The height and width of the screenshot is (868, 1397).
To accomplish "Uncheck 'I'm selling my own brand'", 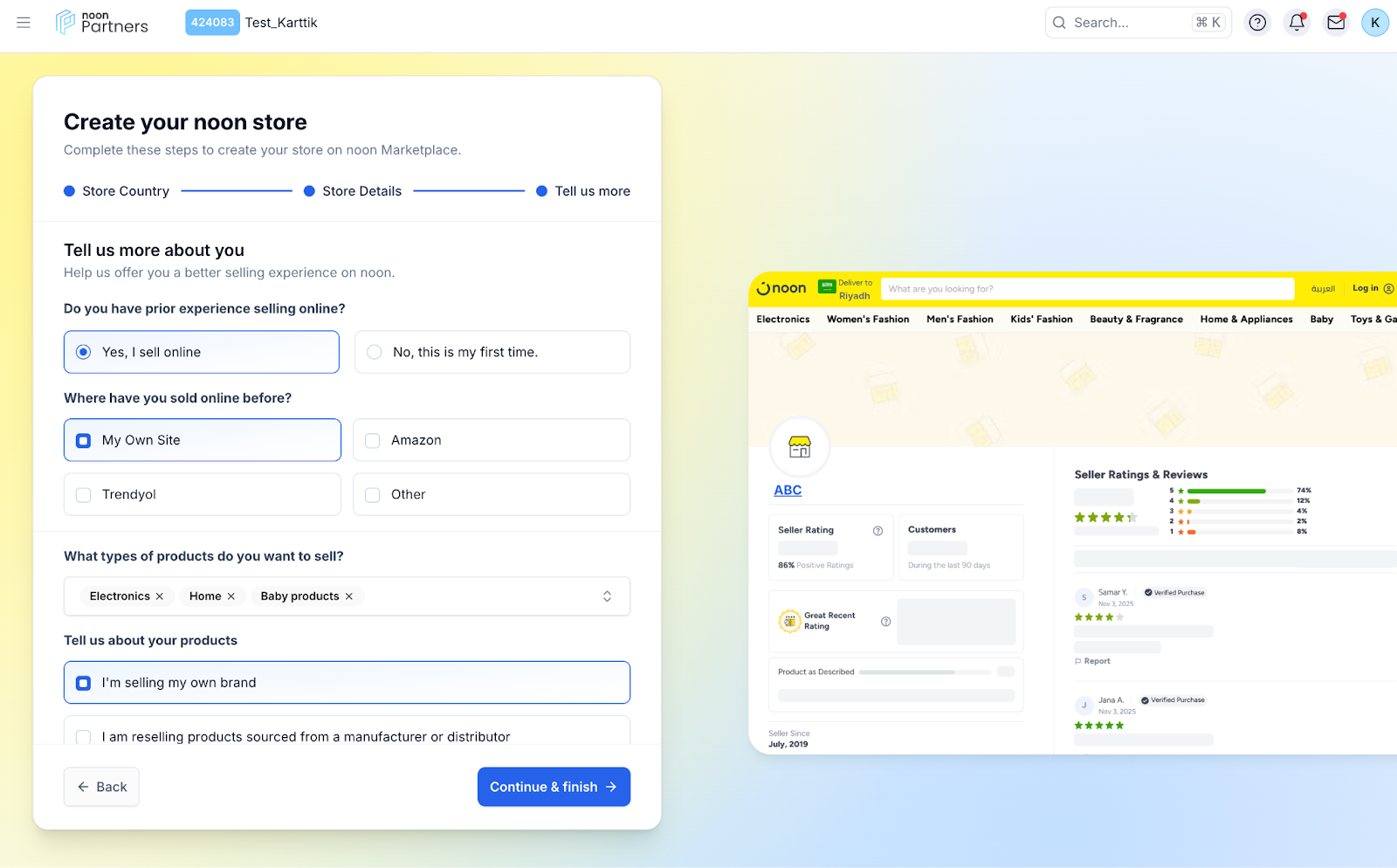I will [84, 683].
